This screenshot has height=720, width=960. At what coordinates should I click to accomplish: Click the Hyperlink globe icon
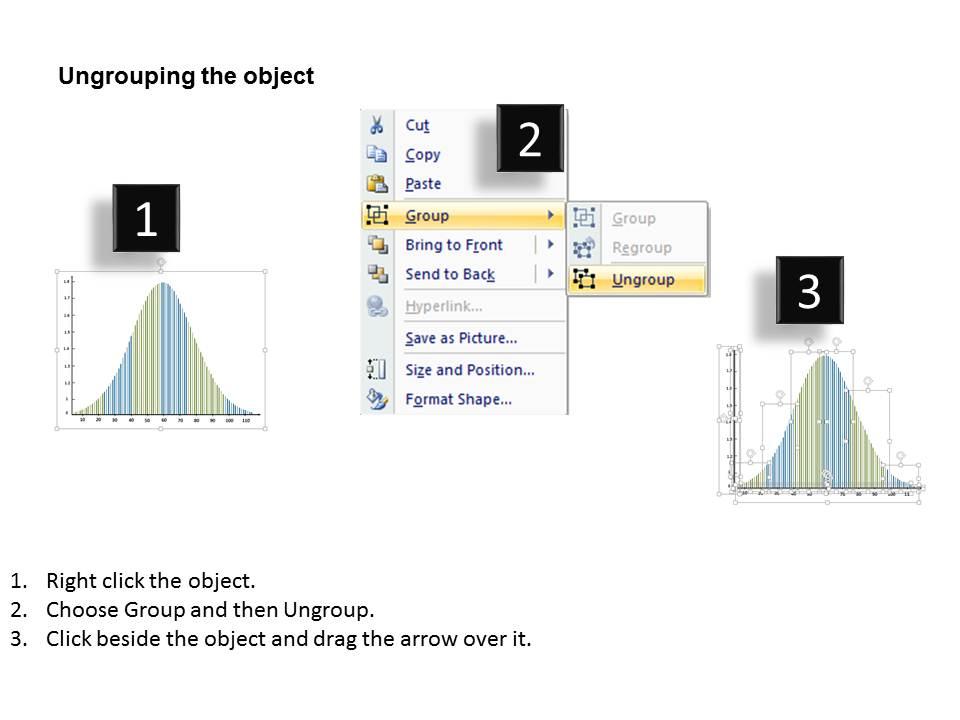pos(375,307)
